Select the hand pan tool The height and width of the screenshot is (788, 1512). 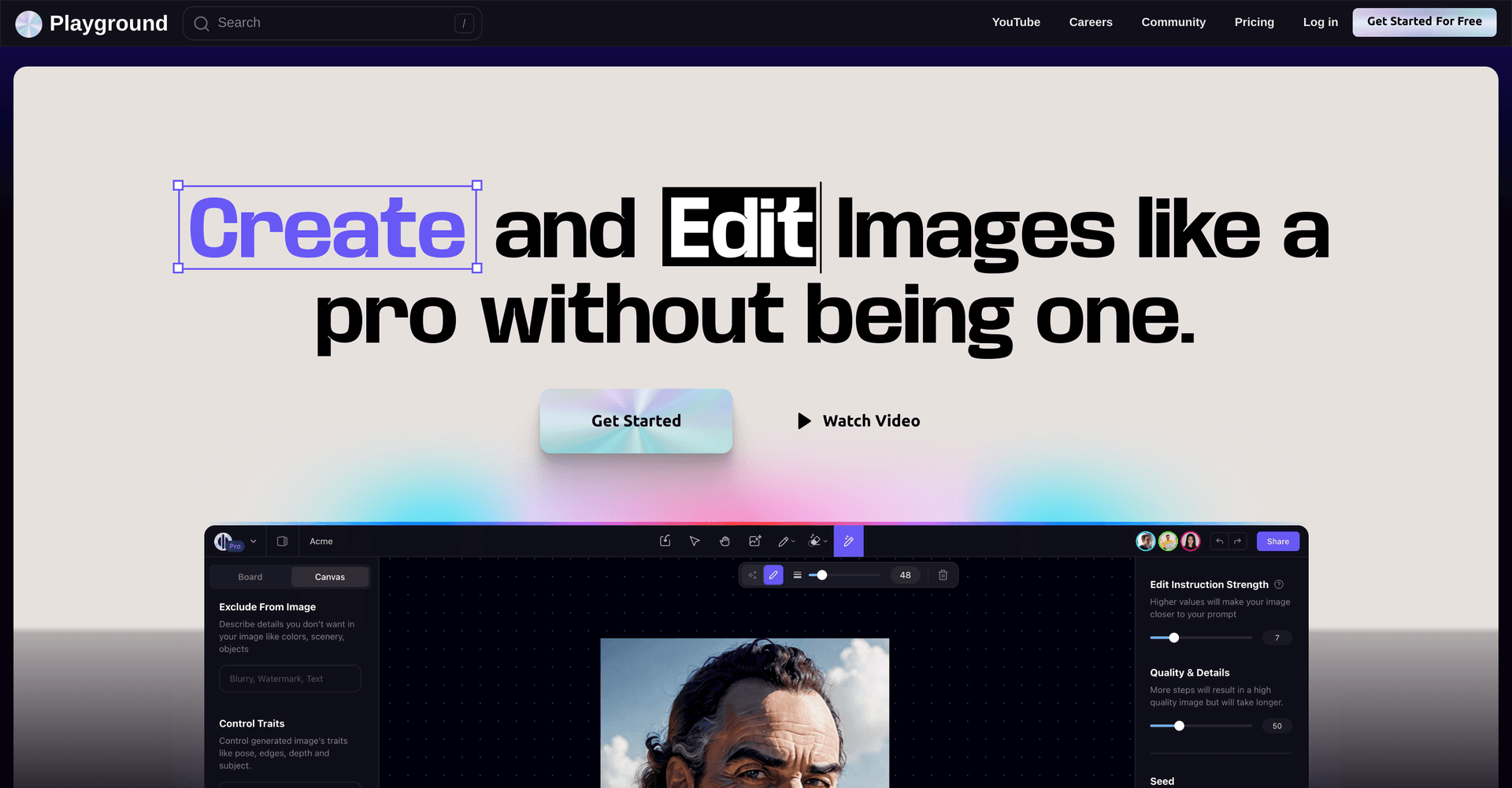[724, 541]
